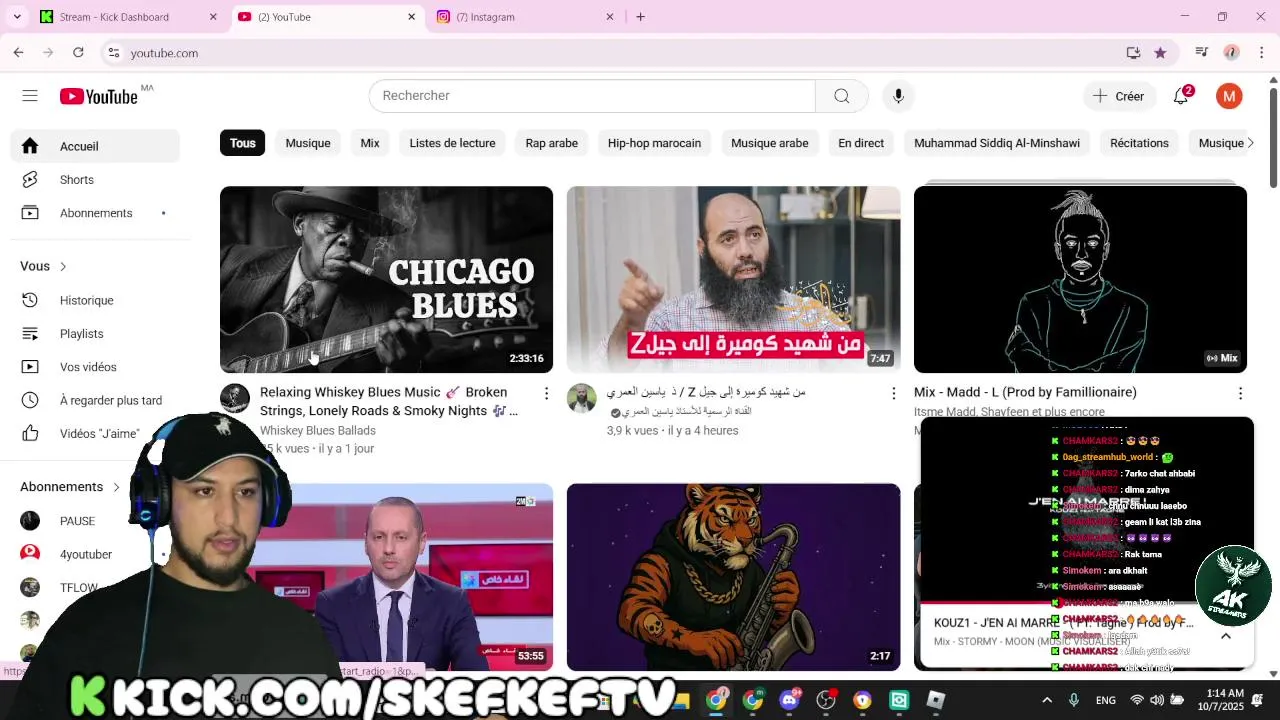Open the YouTube guide hamburger menu
This screenshot has width=1280, height=720.
(30, 96)
